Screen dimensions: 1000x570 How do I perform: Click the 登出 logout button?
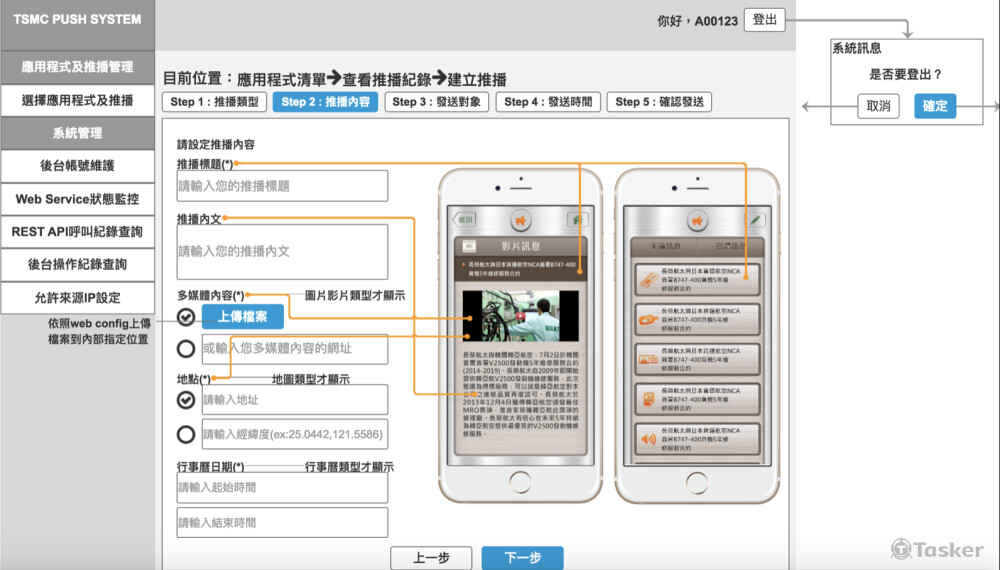tap(764, 20)
